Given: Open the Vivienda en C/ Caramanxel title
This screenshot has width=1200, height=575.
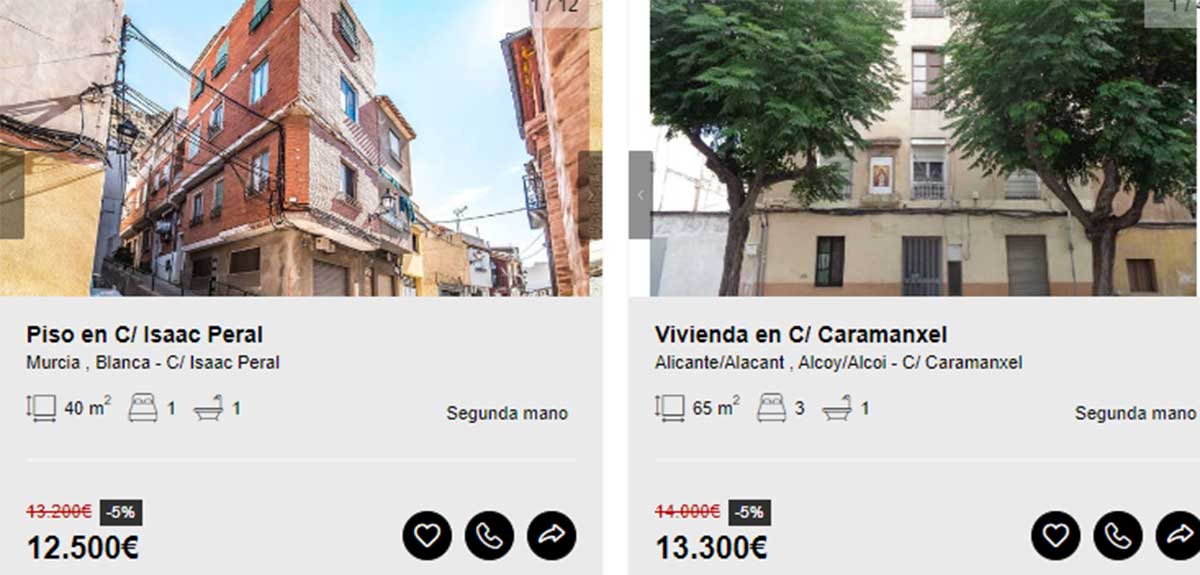Looking at the screenshot, I should tap(801, 334).
